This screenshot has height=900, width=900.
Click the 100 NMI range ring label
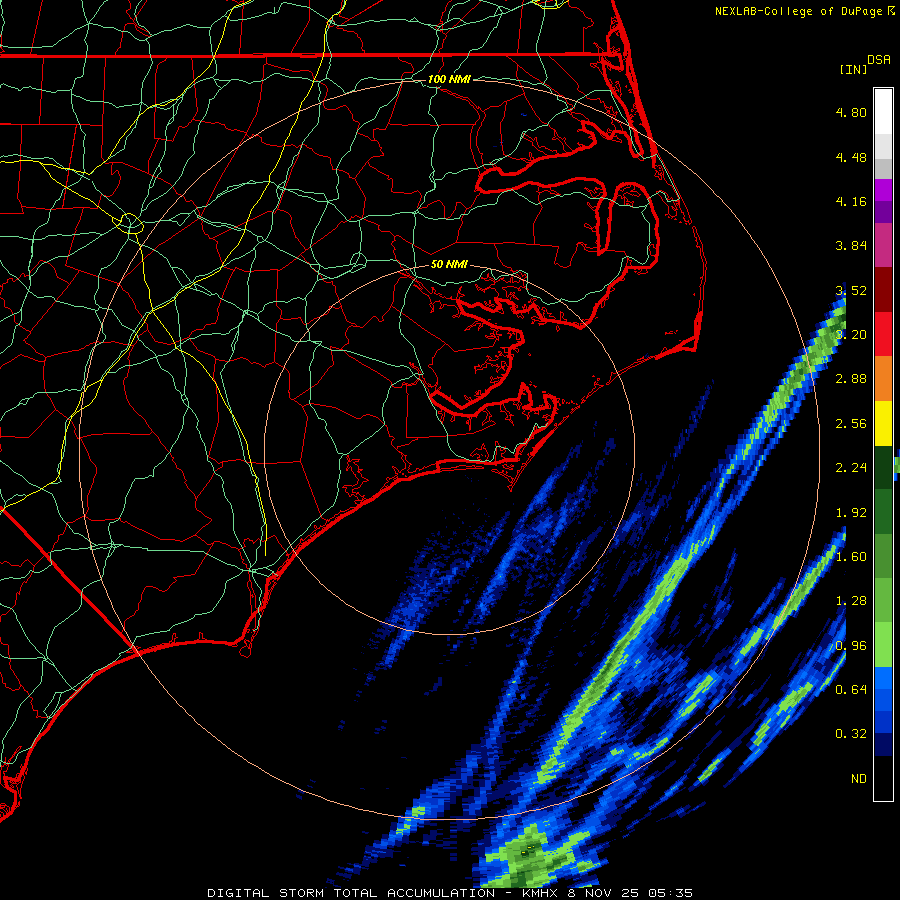(x=449, y=79)
